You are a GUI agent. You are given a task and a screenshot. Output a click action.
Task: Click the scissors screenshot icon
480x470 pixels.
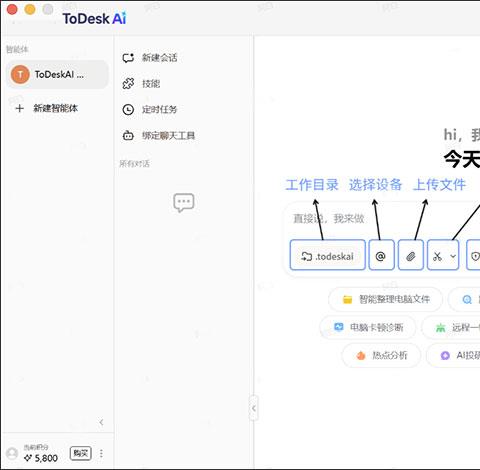tap(437, 256)
